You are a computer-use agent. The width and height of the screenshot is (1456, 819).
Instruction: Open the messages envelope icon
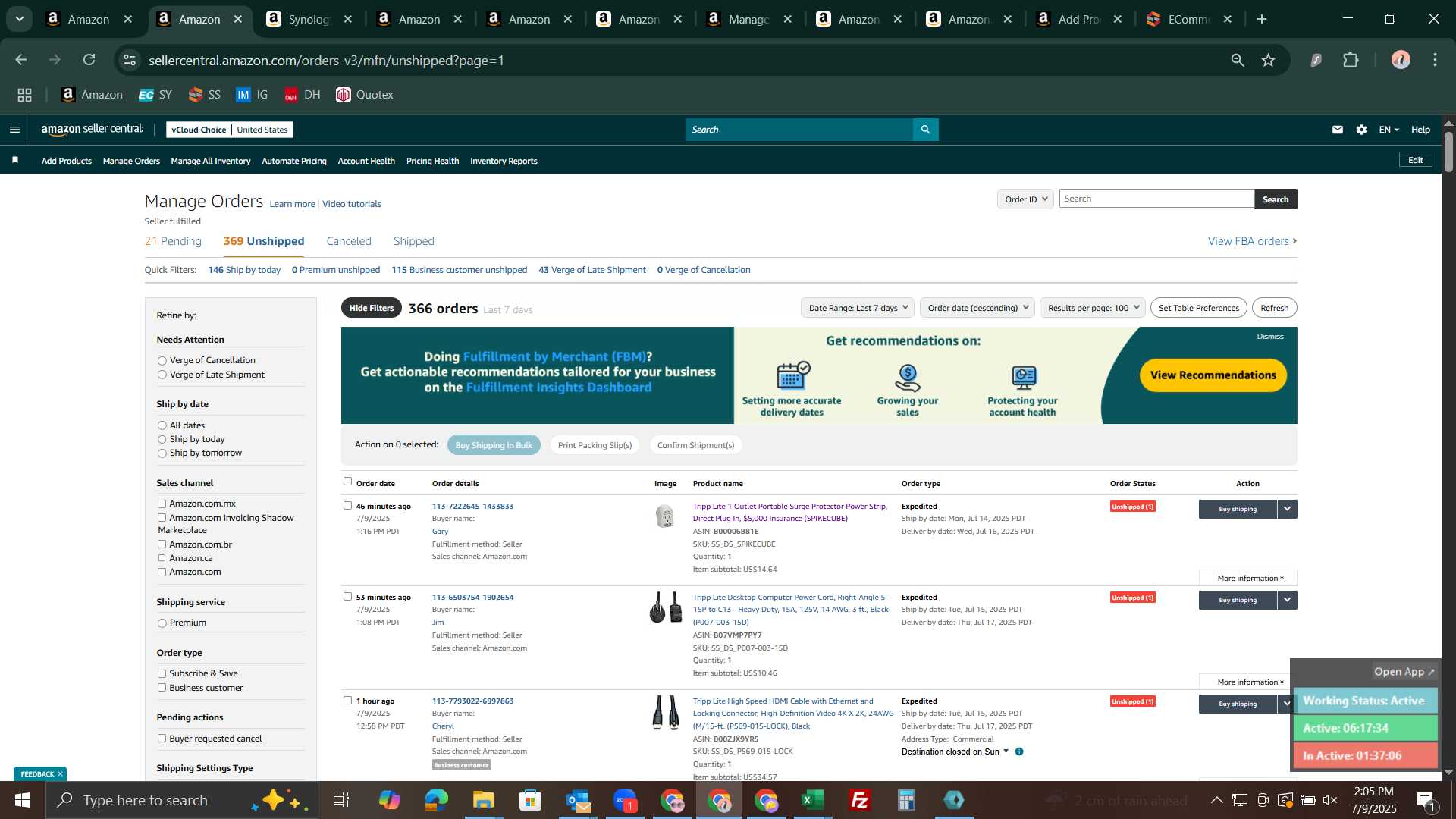pyautogui.click(x=1337, y=130)
